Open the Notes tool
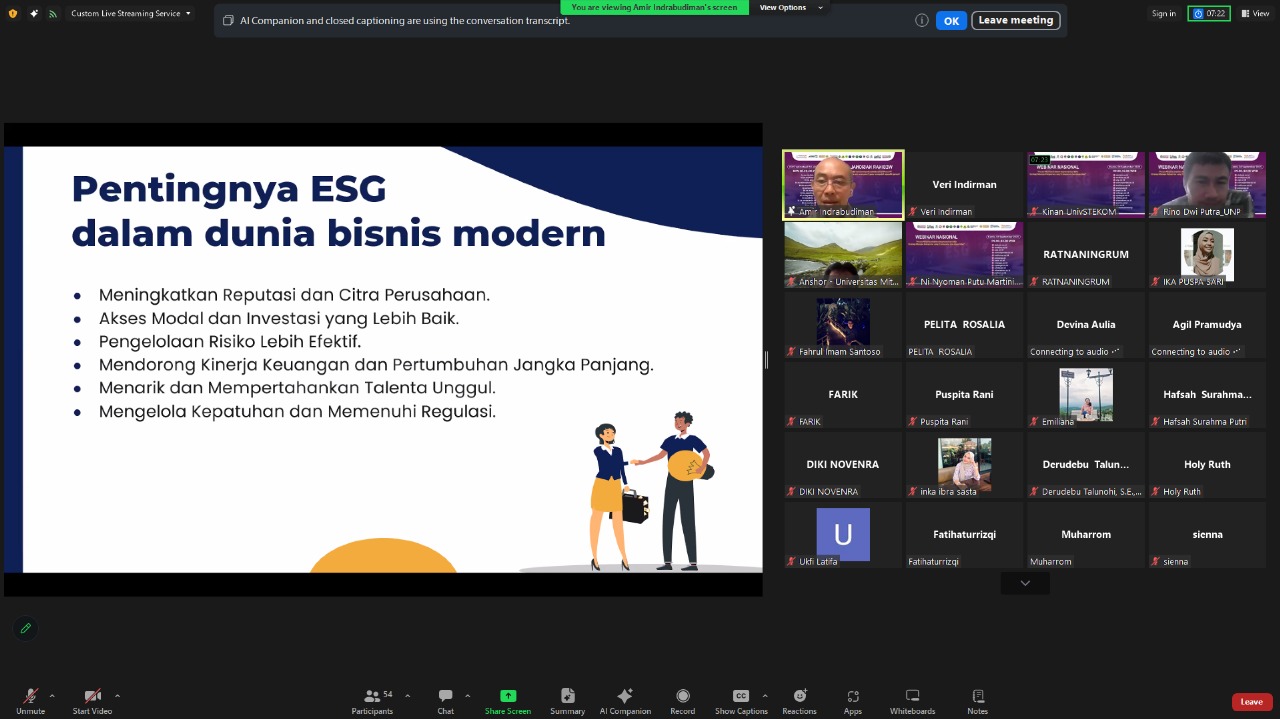Screen dimensions: 1280x719 click(x=977, y=696)
